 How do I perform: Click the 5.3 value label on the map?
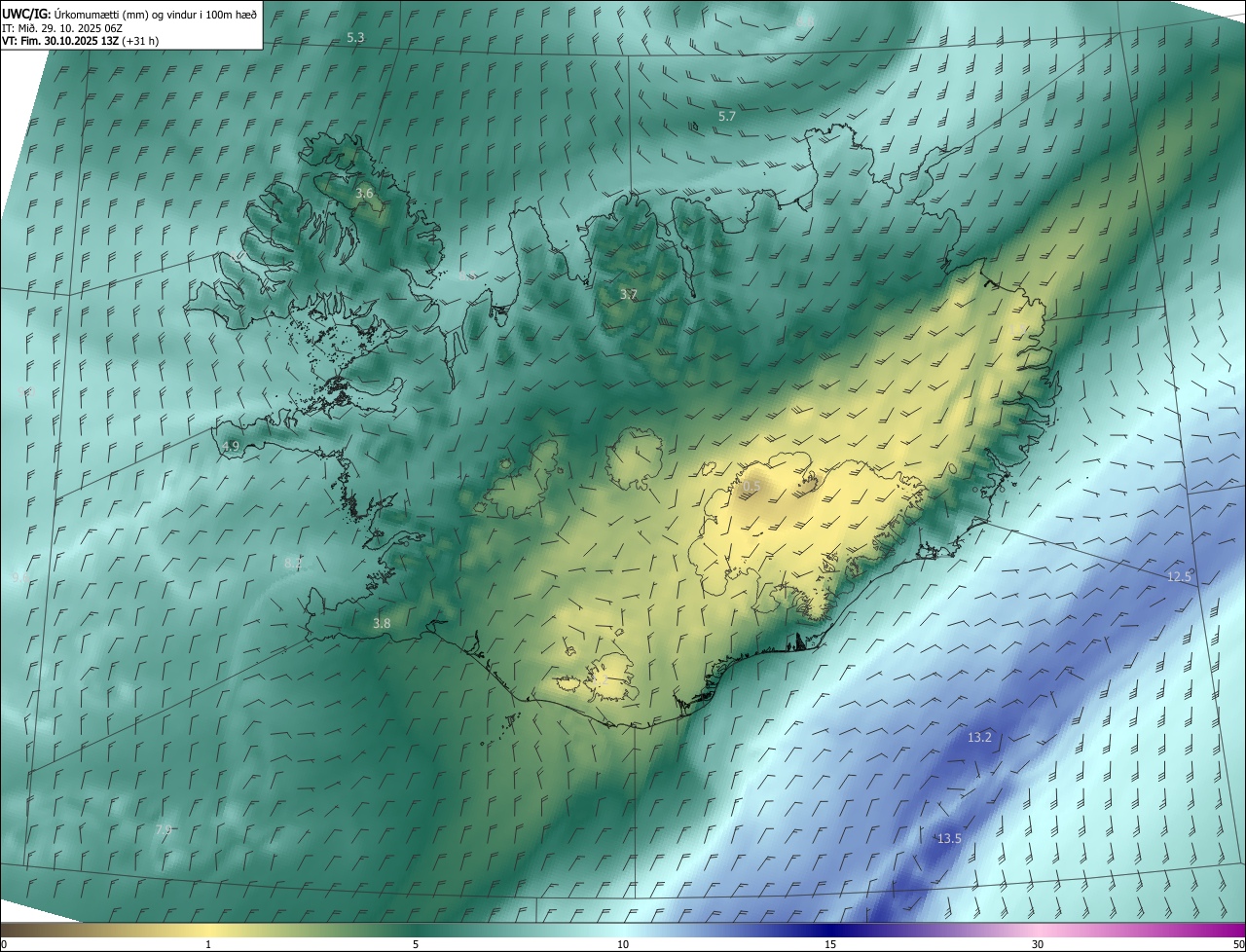[355, 37]
